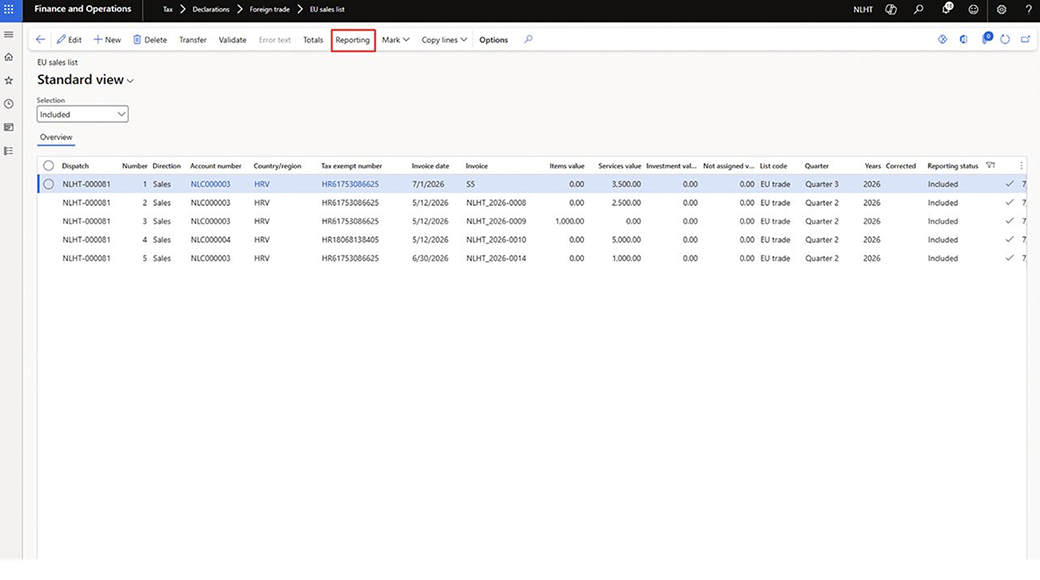1040x580 pixels.
Task: Click Foreign trade in breadcrumb
Action: [x=269, y=9]
